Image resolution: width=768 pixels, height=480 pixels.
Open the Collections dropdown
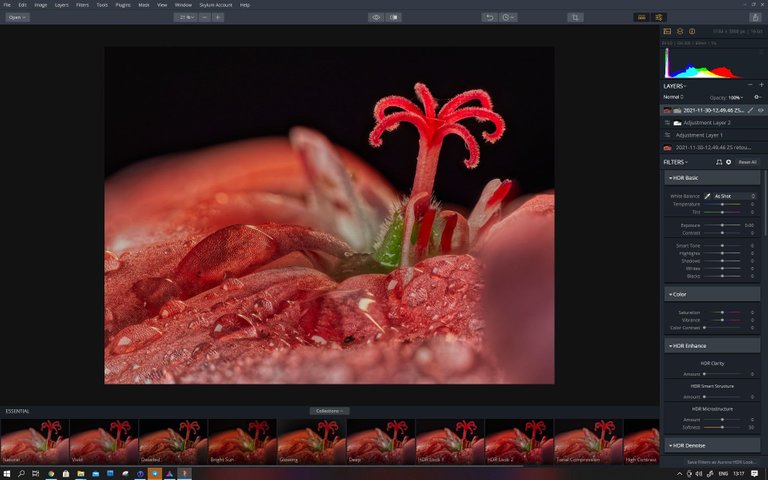pyautogui.click(x=329, y=411)
